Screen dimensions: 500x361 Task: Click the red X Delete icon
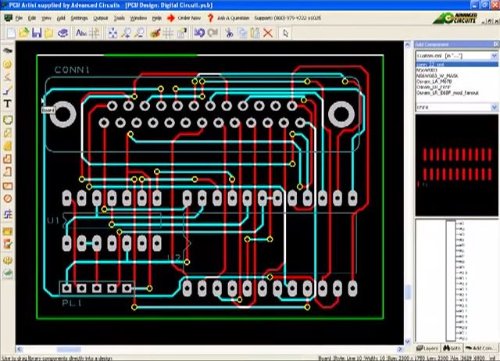(x=268, y=33)
